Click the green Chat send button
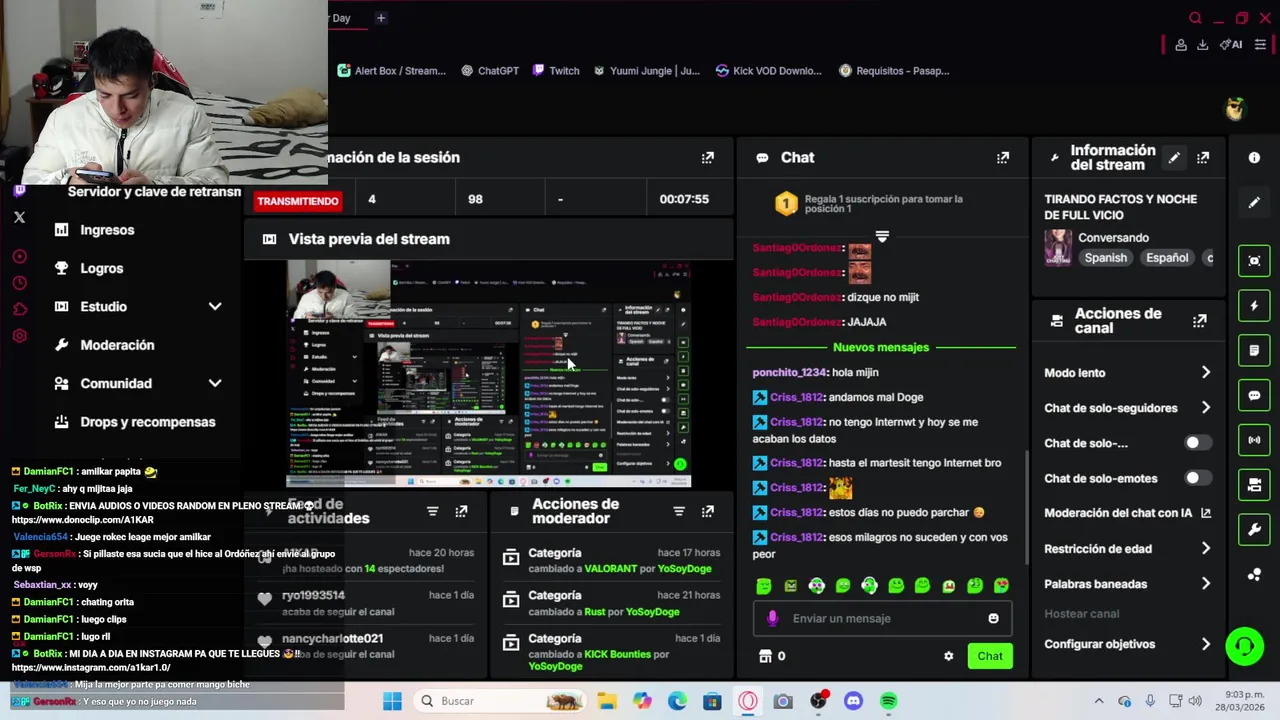The height and width of the screenshot is (720, 1280). point(990,656)
